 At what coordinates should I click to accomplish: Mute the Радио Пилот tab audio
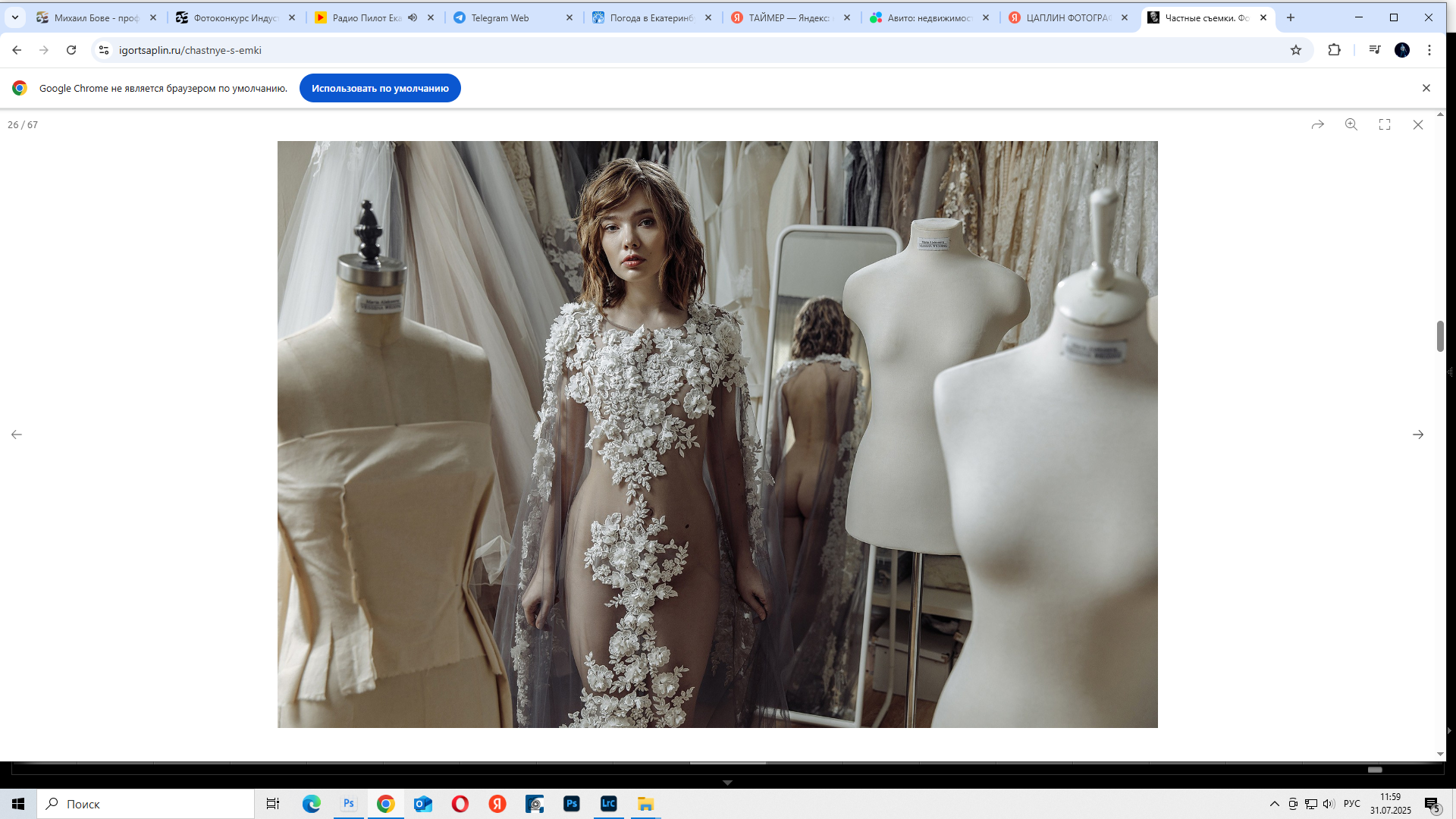click(x=413, y=17)
